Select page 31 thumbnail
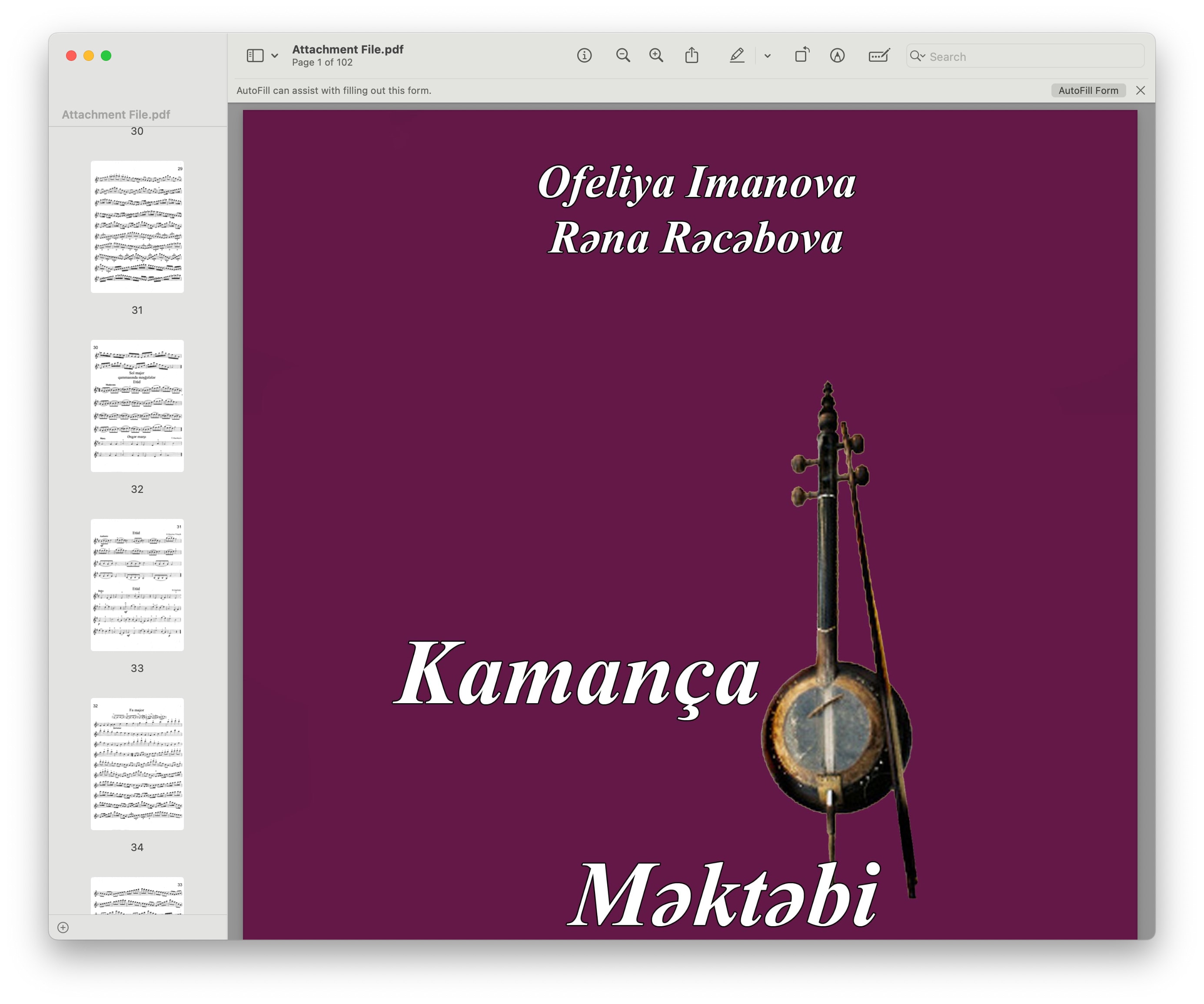 click(x=137, y=227)
